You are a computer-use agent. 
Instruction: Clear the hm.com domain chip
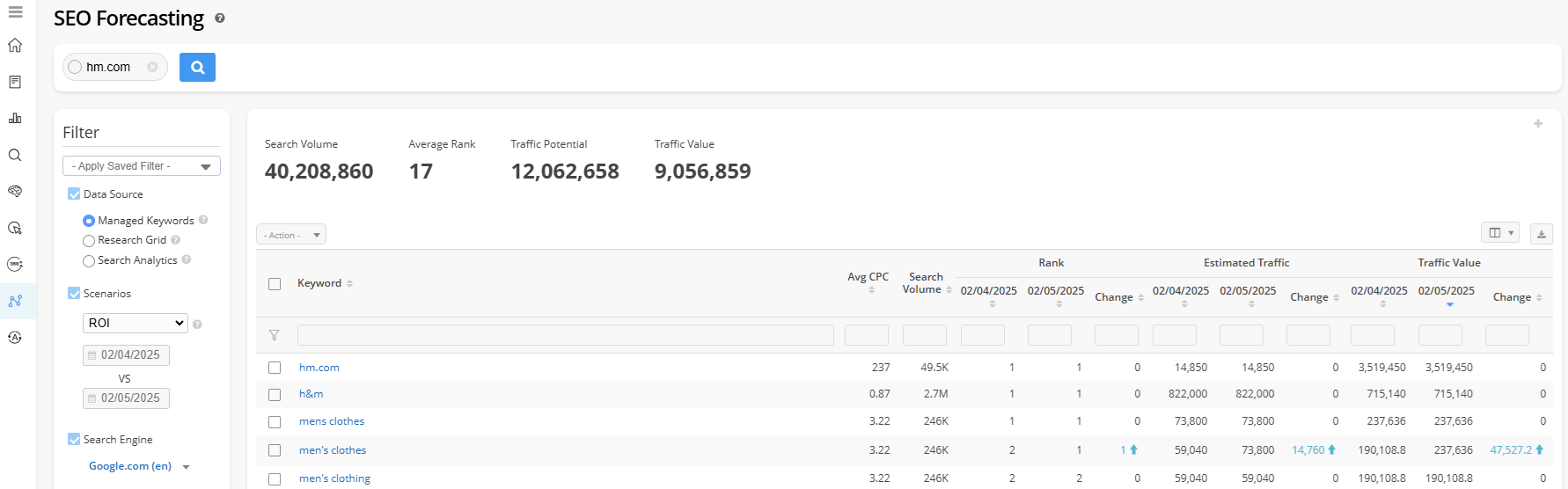point(152,67)
